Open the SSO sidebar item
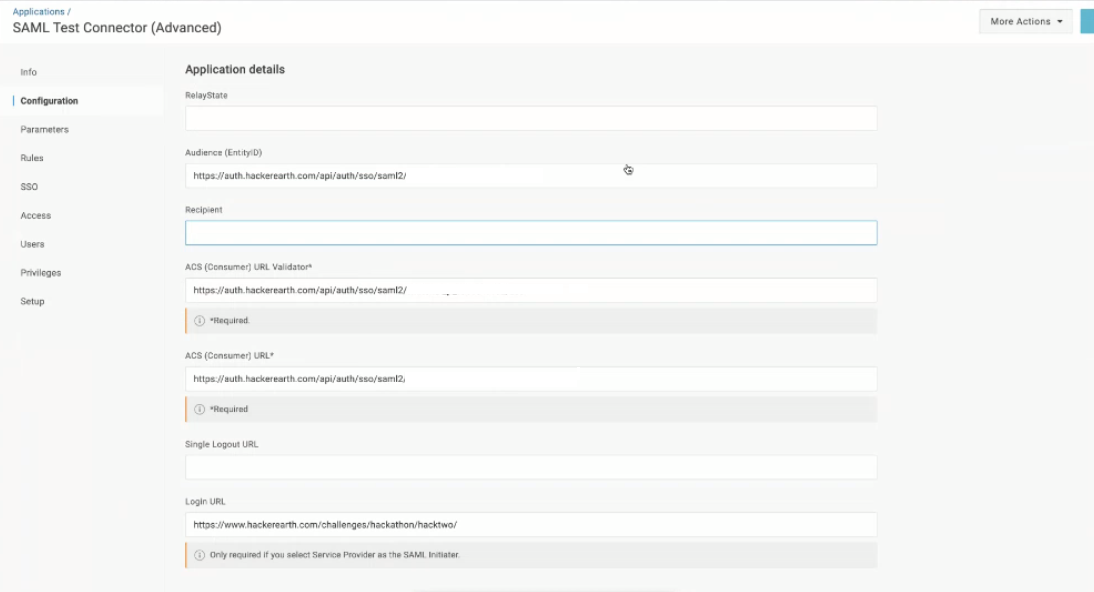The height and width of the screenshot is (592, 1094). click(29, 186)
